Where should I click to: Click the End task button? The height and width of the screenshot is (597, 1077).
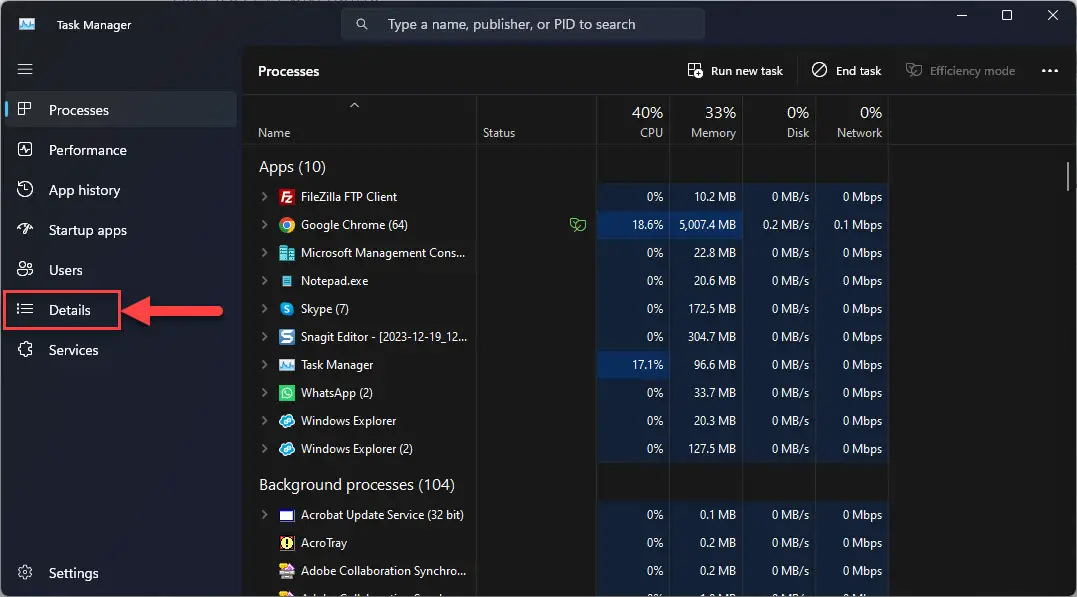(846, 70)
